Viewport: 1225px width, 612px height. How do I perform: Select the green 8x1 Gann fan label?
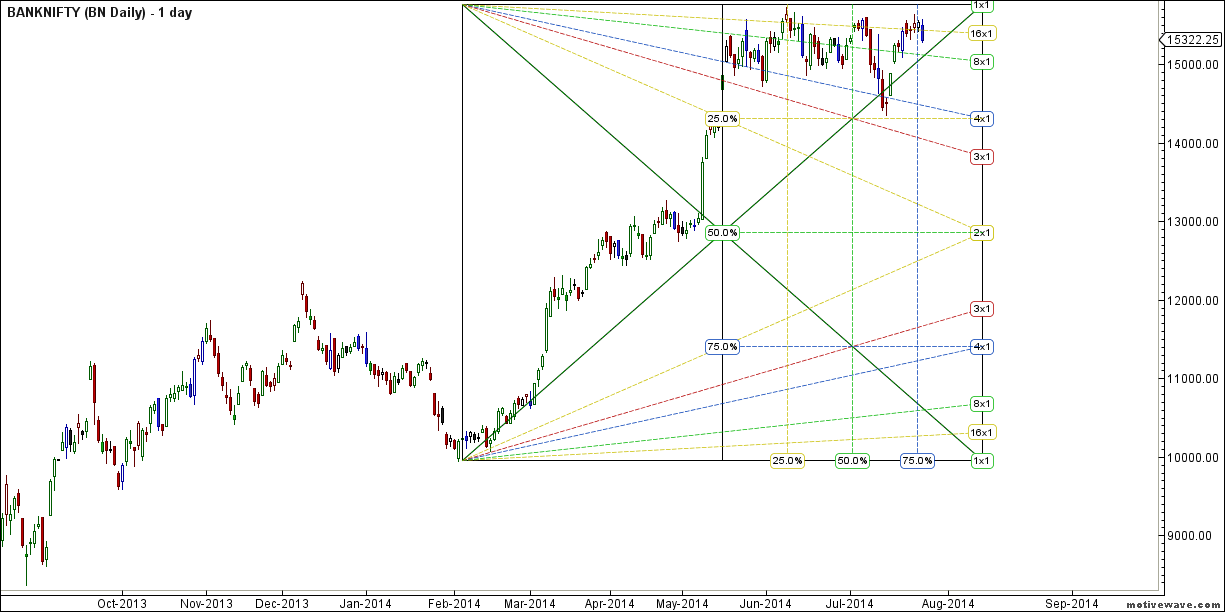click(981, 60)
